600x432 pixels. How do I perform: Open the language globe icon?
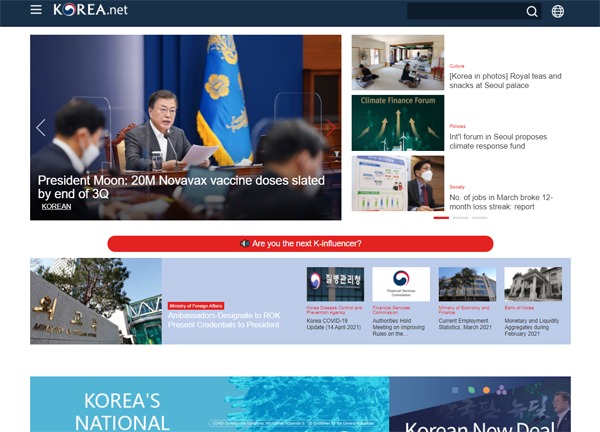point(558,12)
